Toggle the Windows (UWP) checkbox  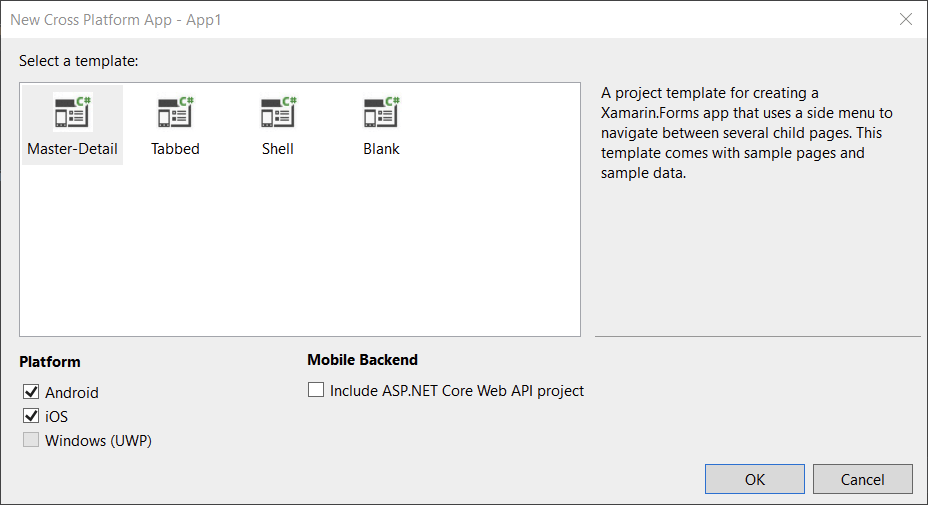point(31,440)
